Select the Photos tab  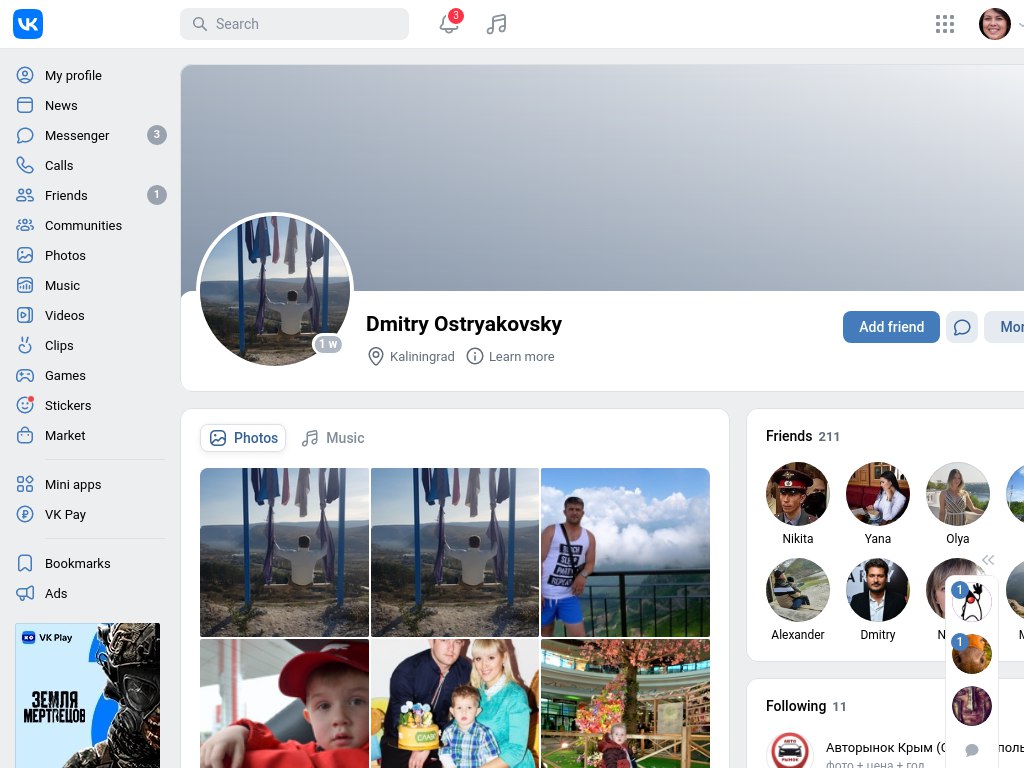[x=243, y=438]
